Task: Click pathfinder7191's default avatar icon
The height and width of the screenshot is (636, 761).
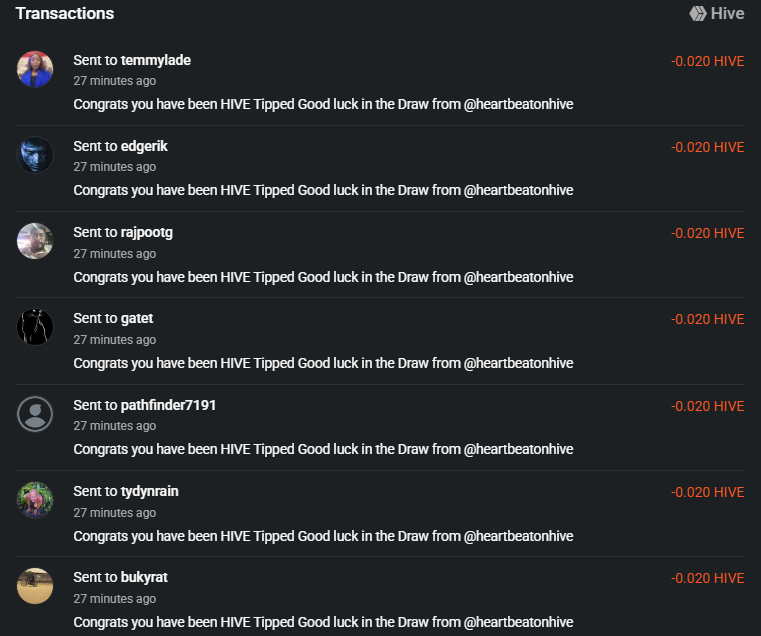Action: coord(35,413)
